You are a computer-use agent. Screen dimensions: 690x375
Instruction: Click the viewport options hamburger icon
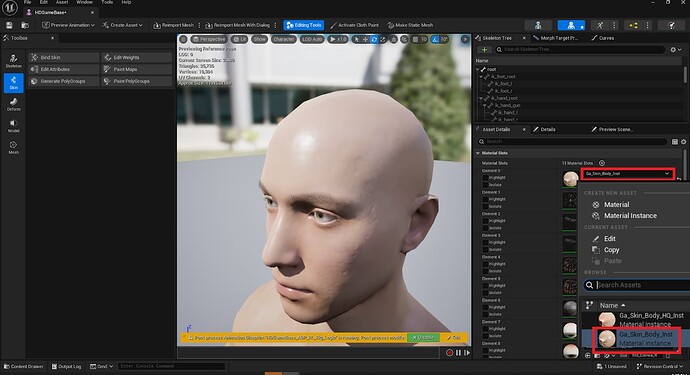coord(184,40)
